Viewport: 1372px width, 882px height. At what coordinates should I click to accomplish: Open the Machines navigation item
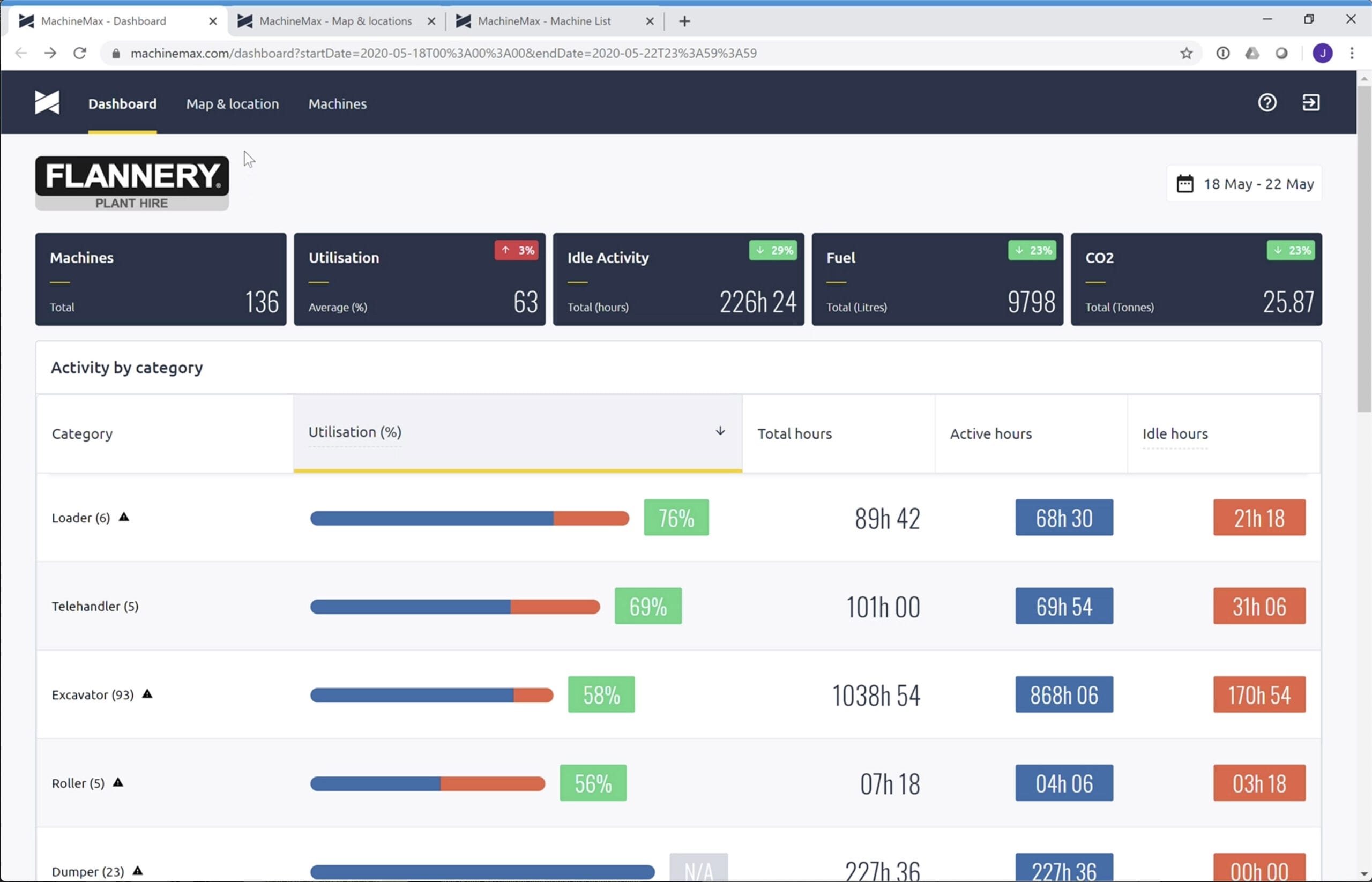[338, 103]
